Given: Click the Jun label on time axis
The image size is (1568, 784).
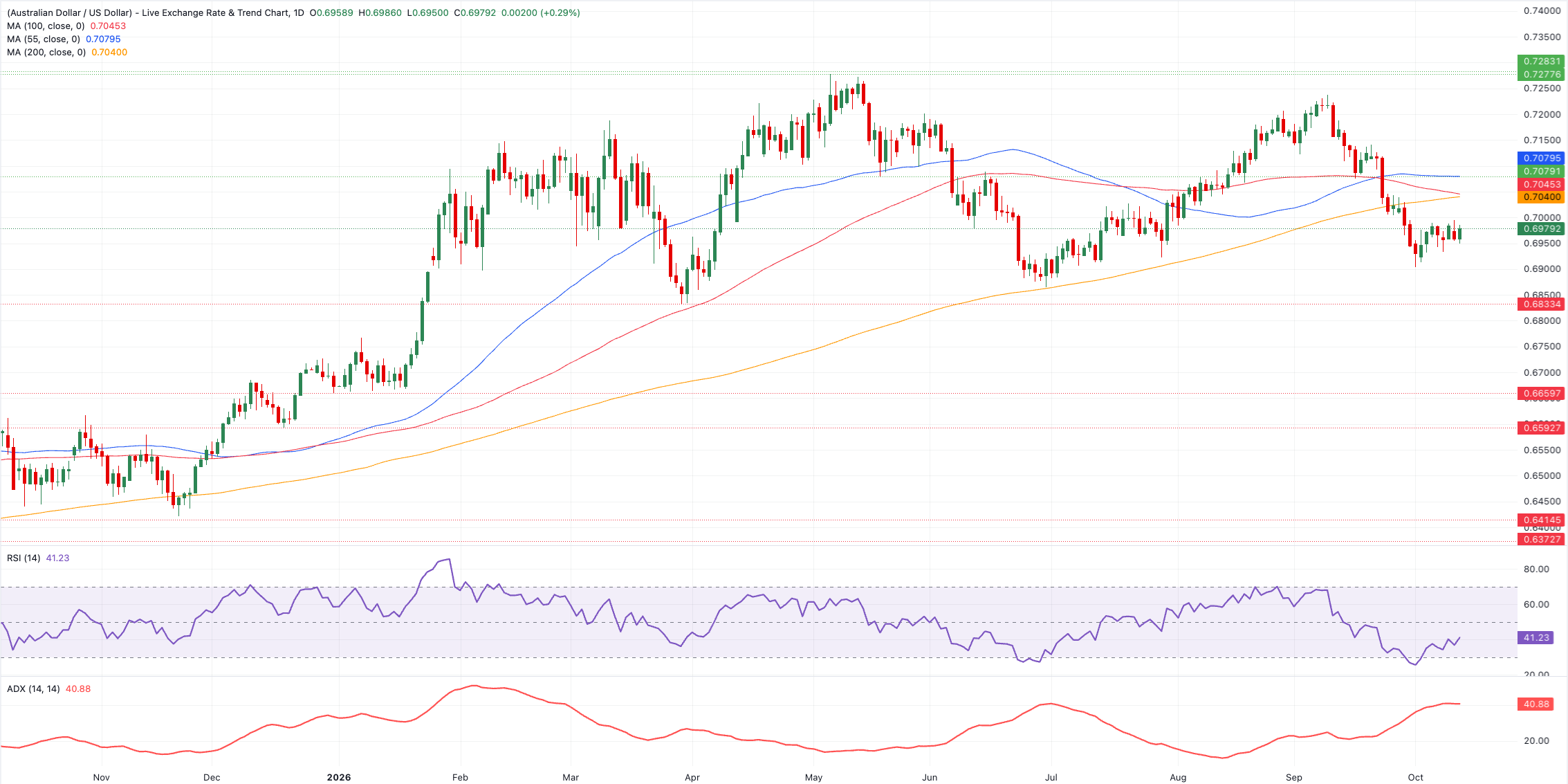Looking at the screenshot, I should click(930, 778).
